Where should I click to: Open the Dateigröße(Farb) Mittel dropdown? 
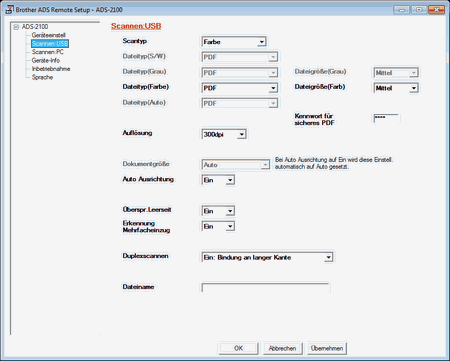click(x=396, y=88)
